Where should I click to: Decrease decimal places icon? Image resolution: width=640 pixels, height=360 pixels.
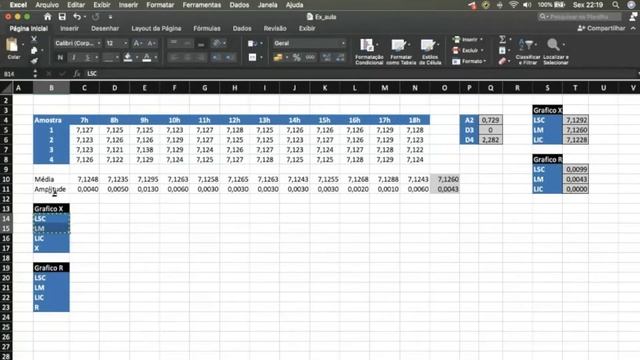[x=340, y=58]
